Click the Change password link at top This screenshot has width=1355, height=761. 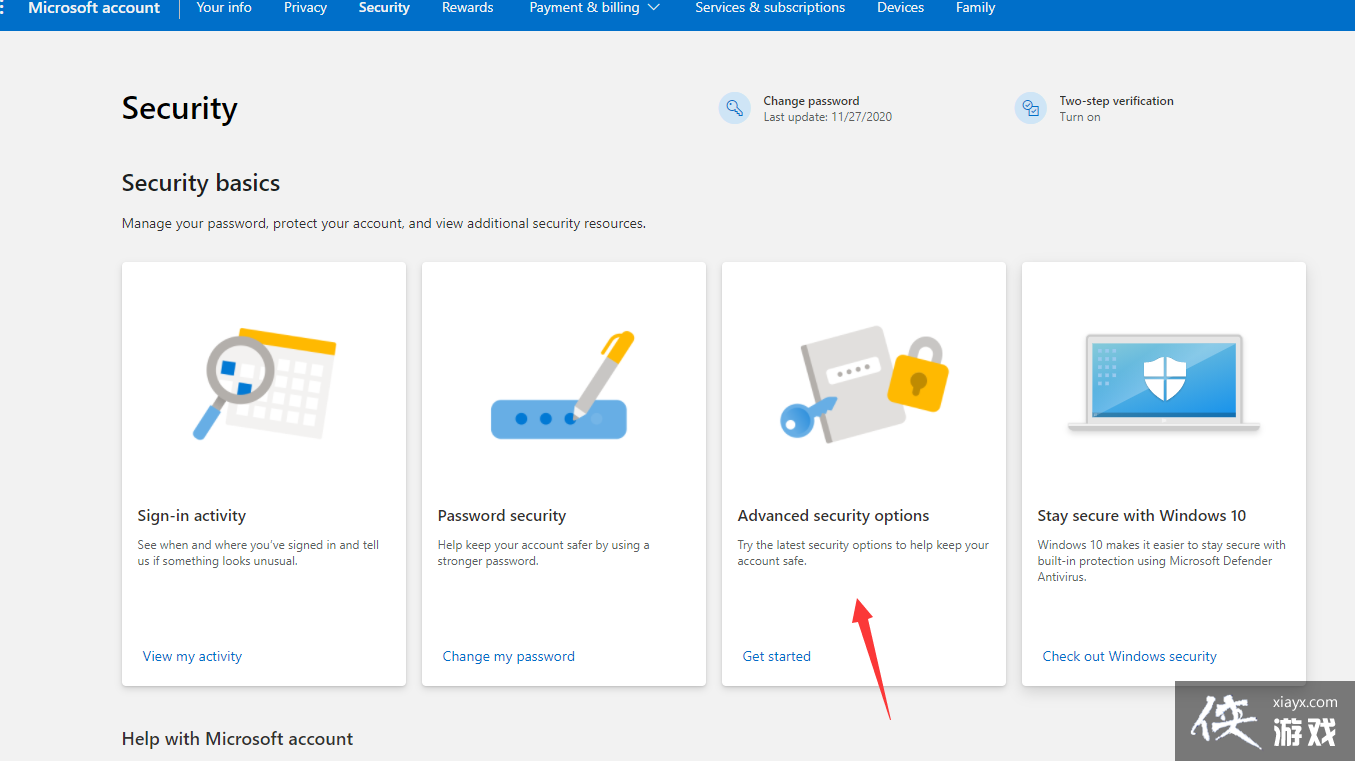[x=811, y=101]
